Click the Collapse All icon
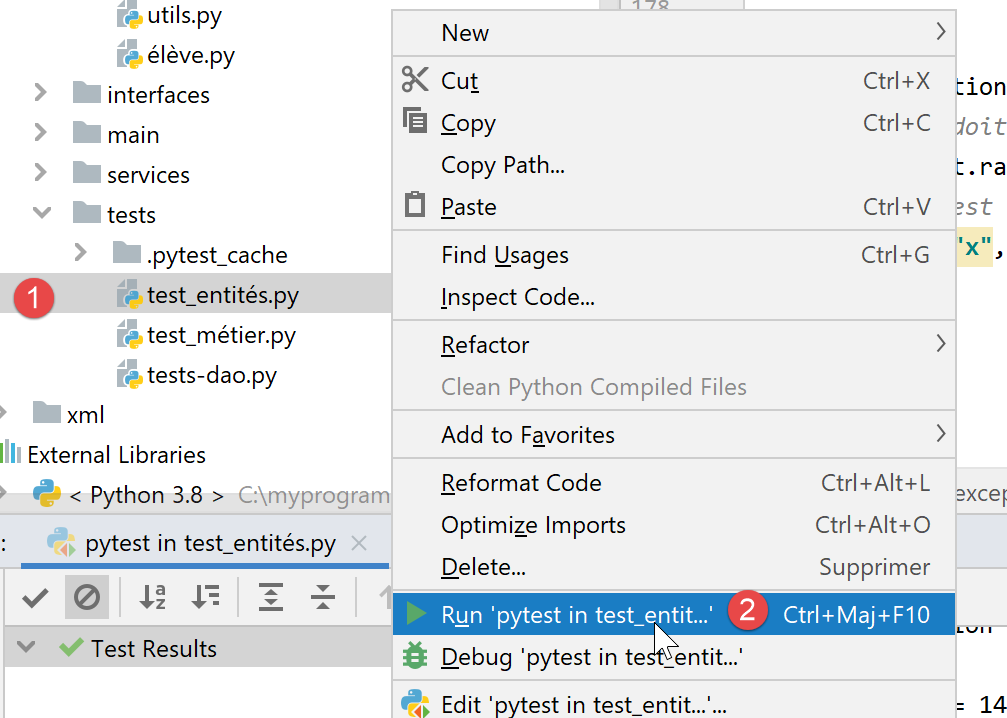Screen dimensions: 1007x718 323,598
